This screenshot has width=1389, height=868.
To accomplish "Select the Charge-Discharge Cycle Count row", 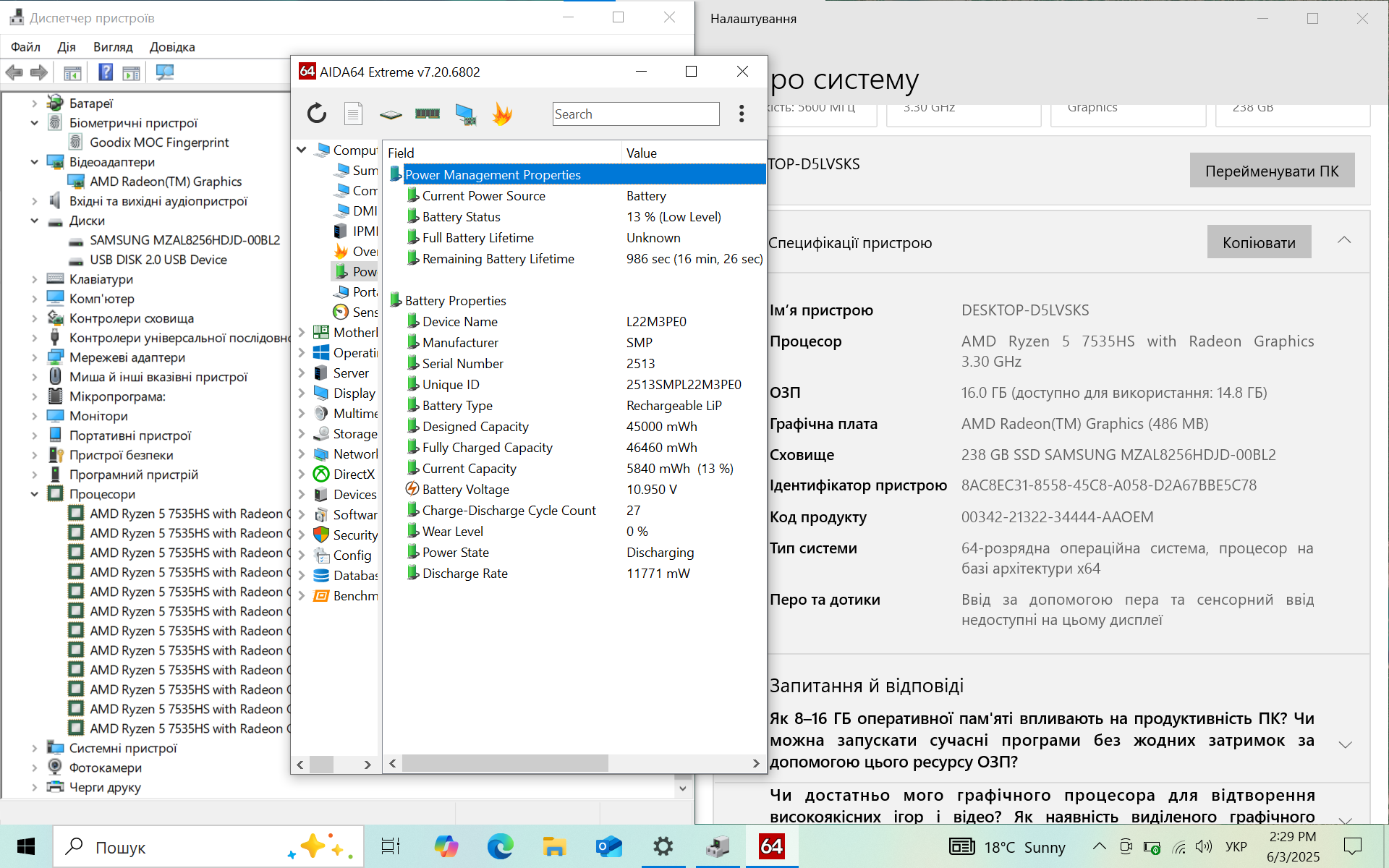I will [577, 510].
